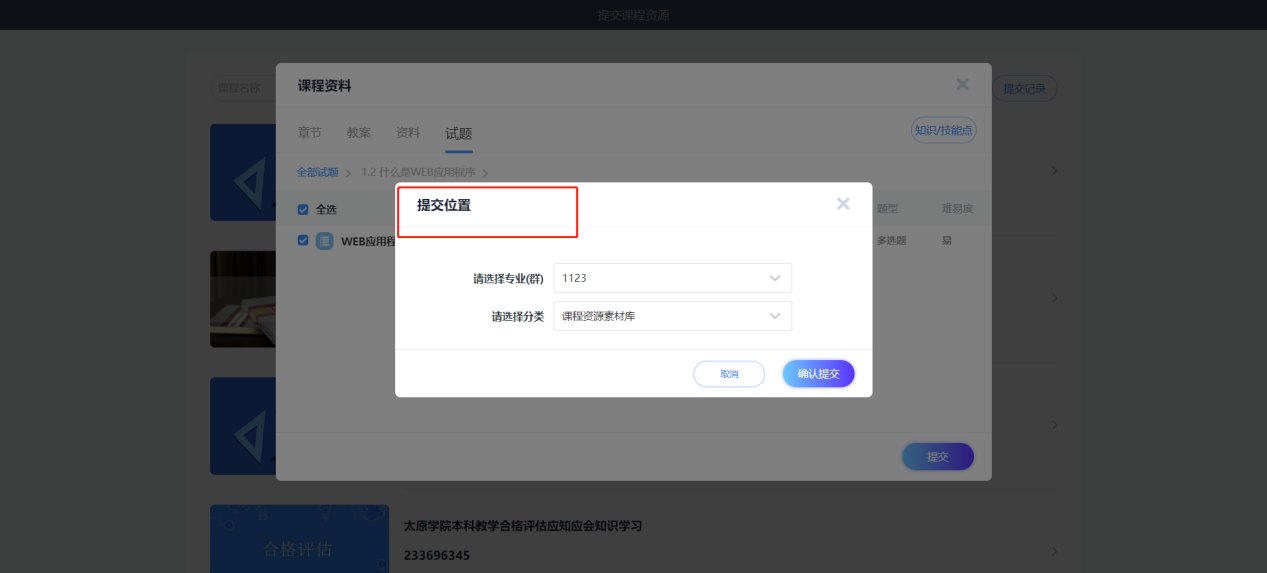Close the 提交位置 dialog
The image size is (1267, 573).
coord(843,204)
